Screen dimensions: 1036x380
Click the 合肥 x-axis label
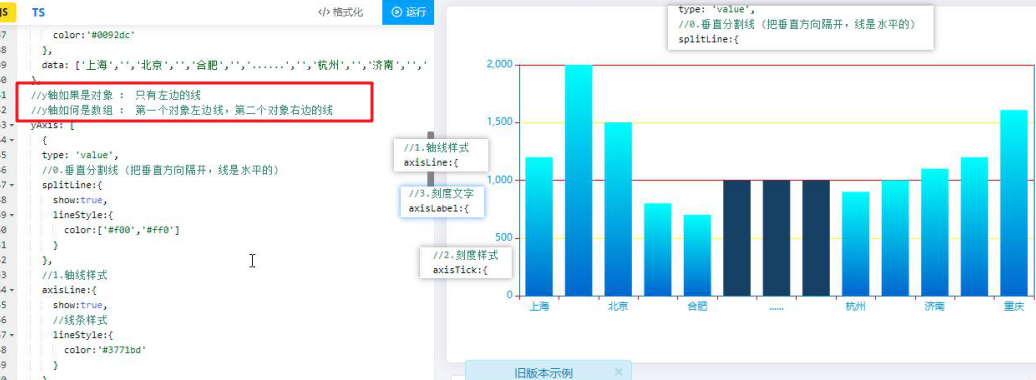(698, 307)
